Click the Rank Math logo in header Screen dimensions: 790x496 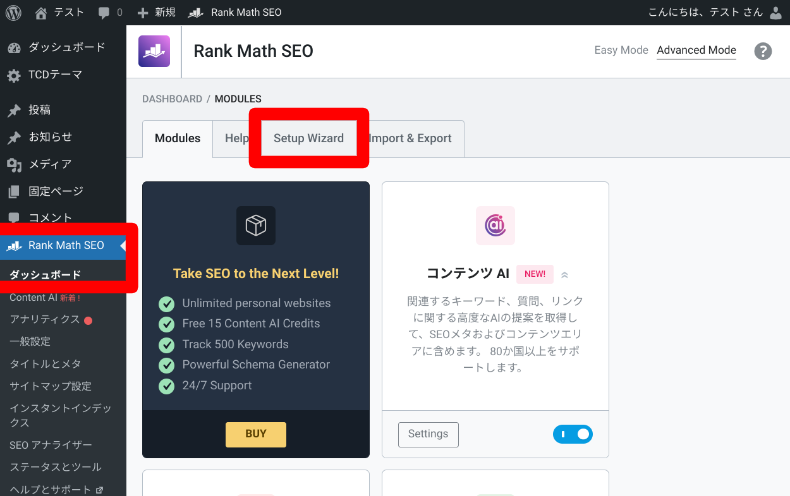(x=154, y=51)
